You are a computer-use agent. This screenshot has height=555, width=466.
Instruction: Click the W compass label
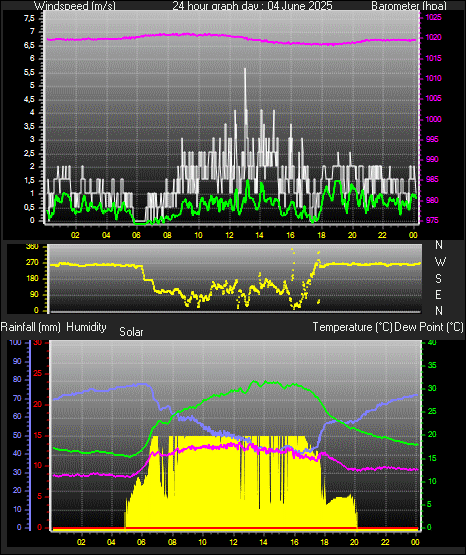(x=440, y=262)
